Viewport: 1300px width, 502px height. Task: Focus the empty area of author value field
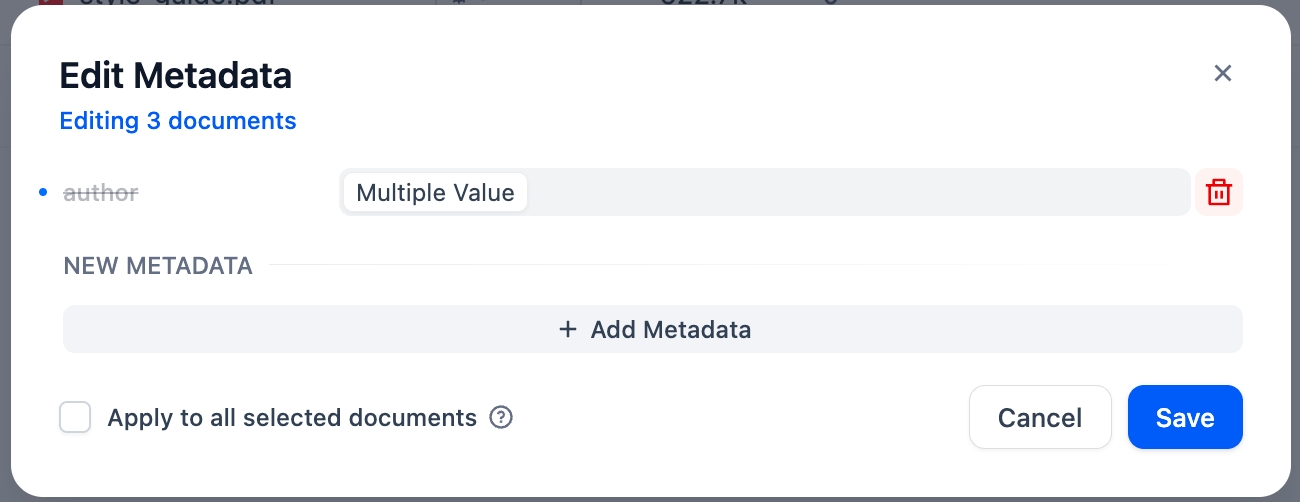click(x=850, y=192)
